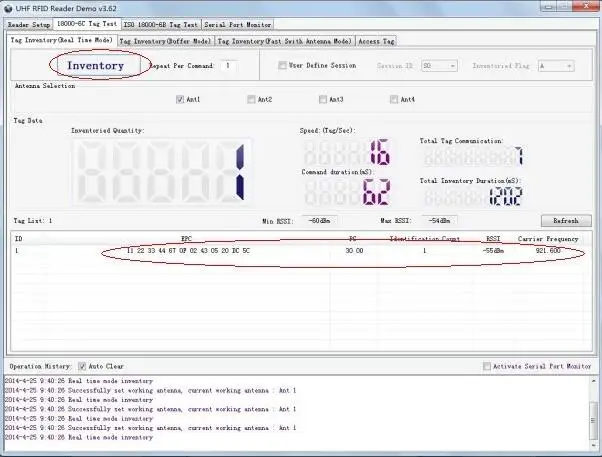Enable the User Define Session checkbox

pyautogui.click(x=282, y=66)
